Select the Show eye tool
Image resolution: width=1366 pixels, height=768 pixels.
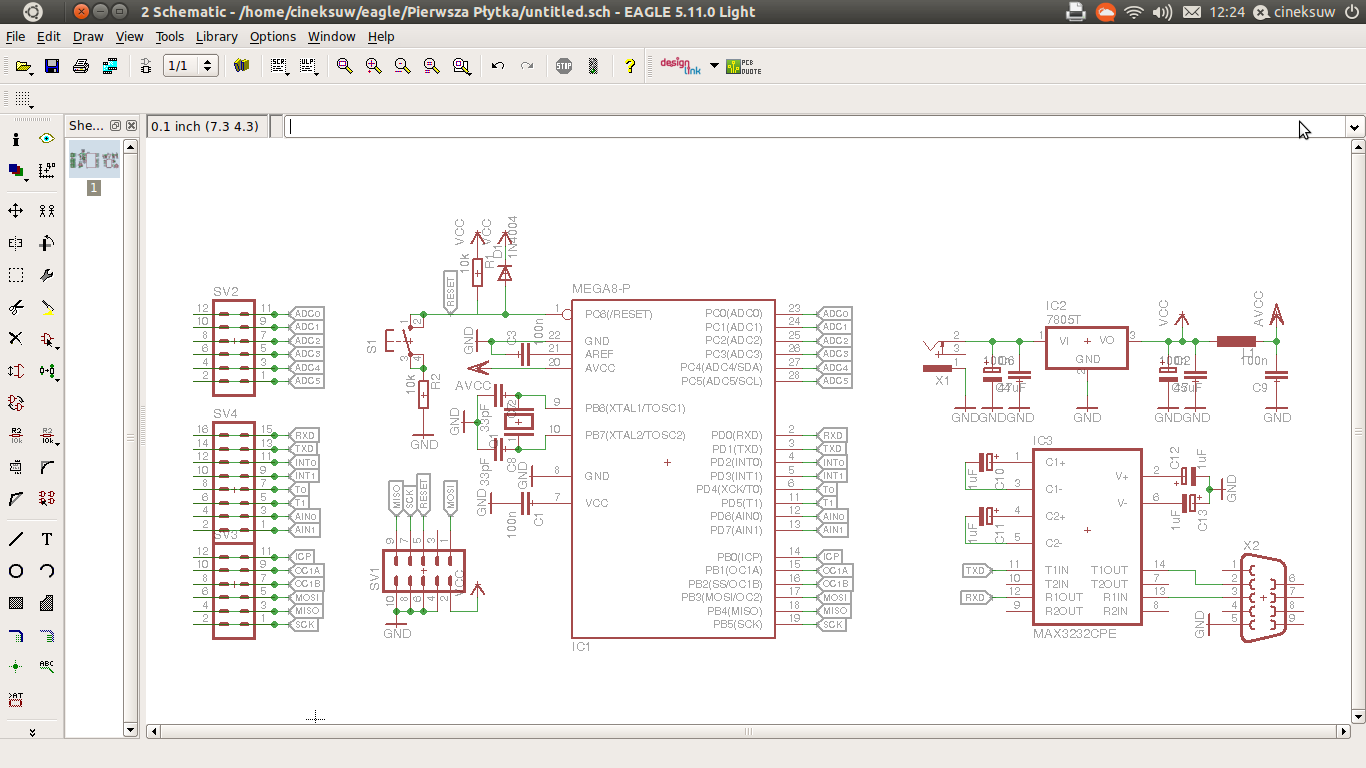tap(47, 139)
